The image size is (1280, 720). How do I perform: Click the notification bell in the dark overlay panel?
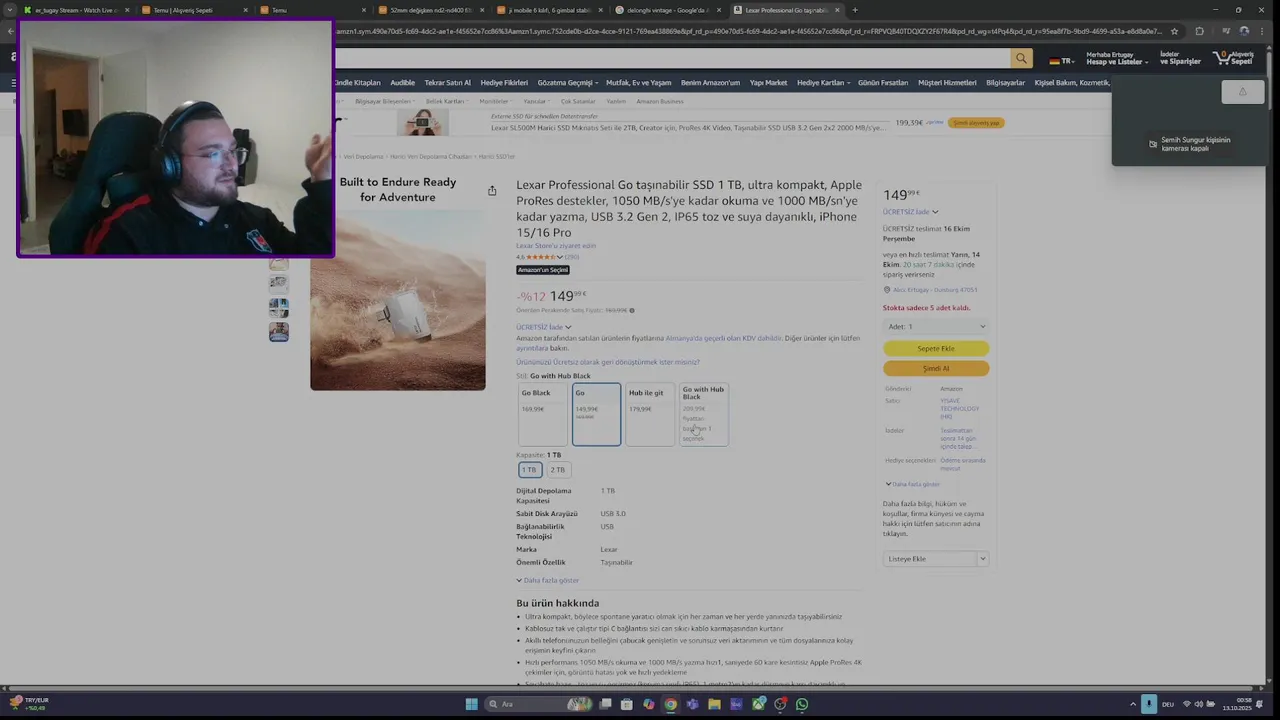(1243, 92)
